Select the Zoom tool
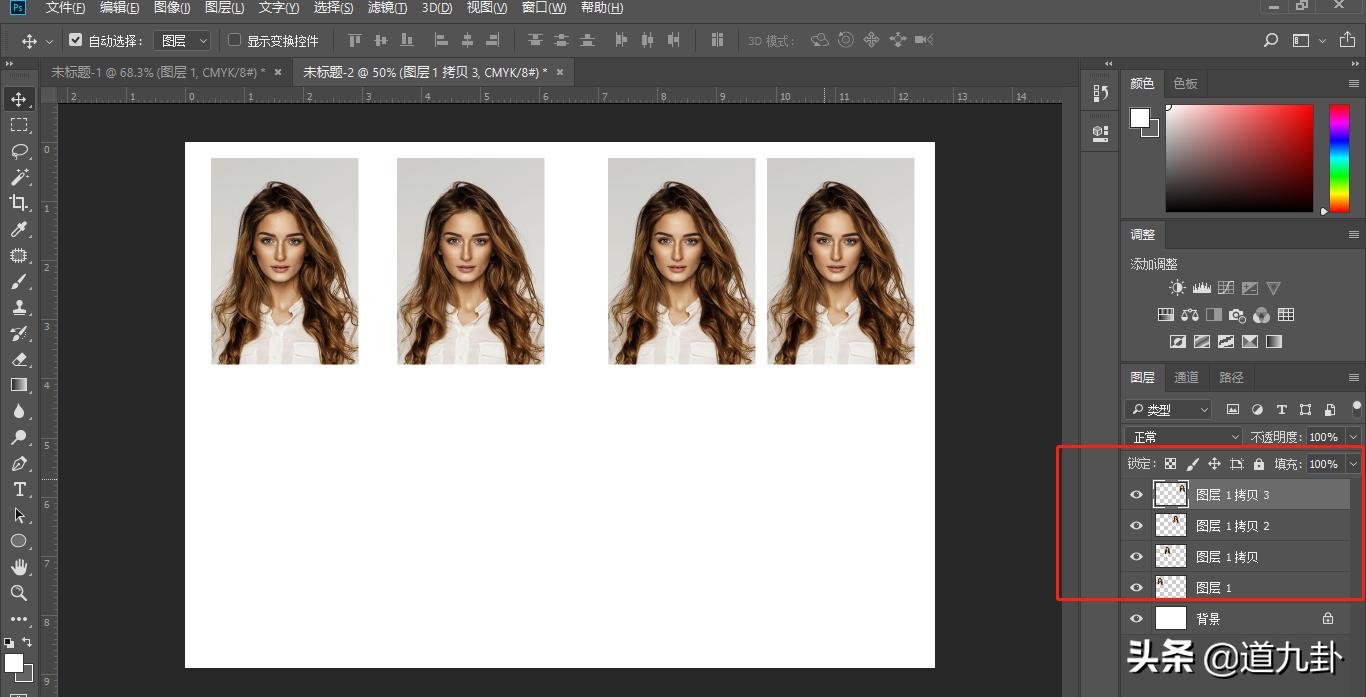 19,593
